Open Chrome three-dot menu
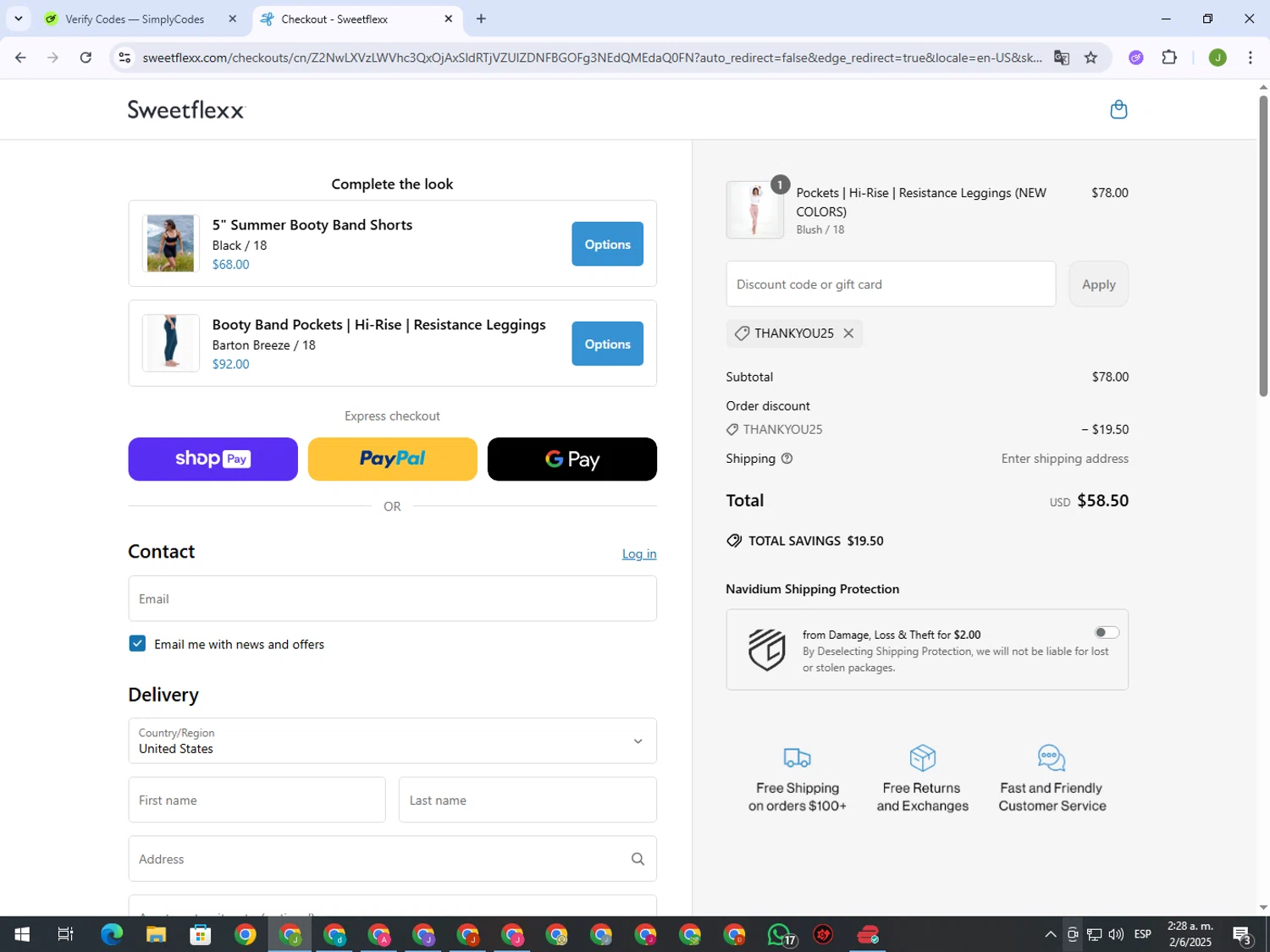1270x952 pixels. coord(1251,58)
